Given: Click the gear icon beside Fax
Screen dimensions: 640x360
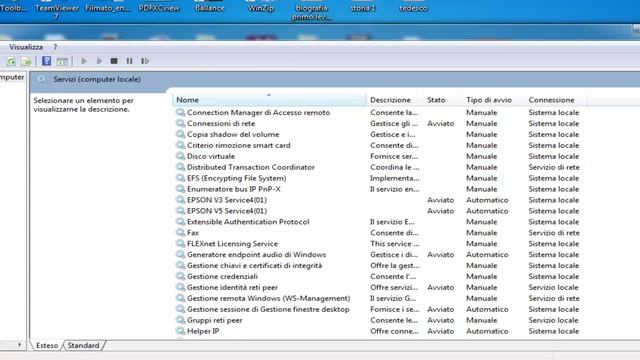Looking at the screenshot, I should [x=180, y=233].
